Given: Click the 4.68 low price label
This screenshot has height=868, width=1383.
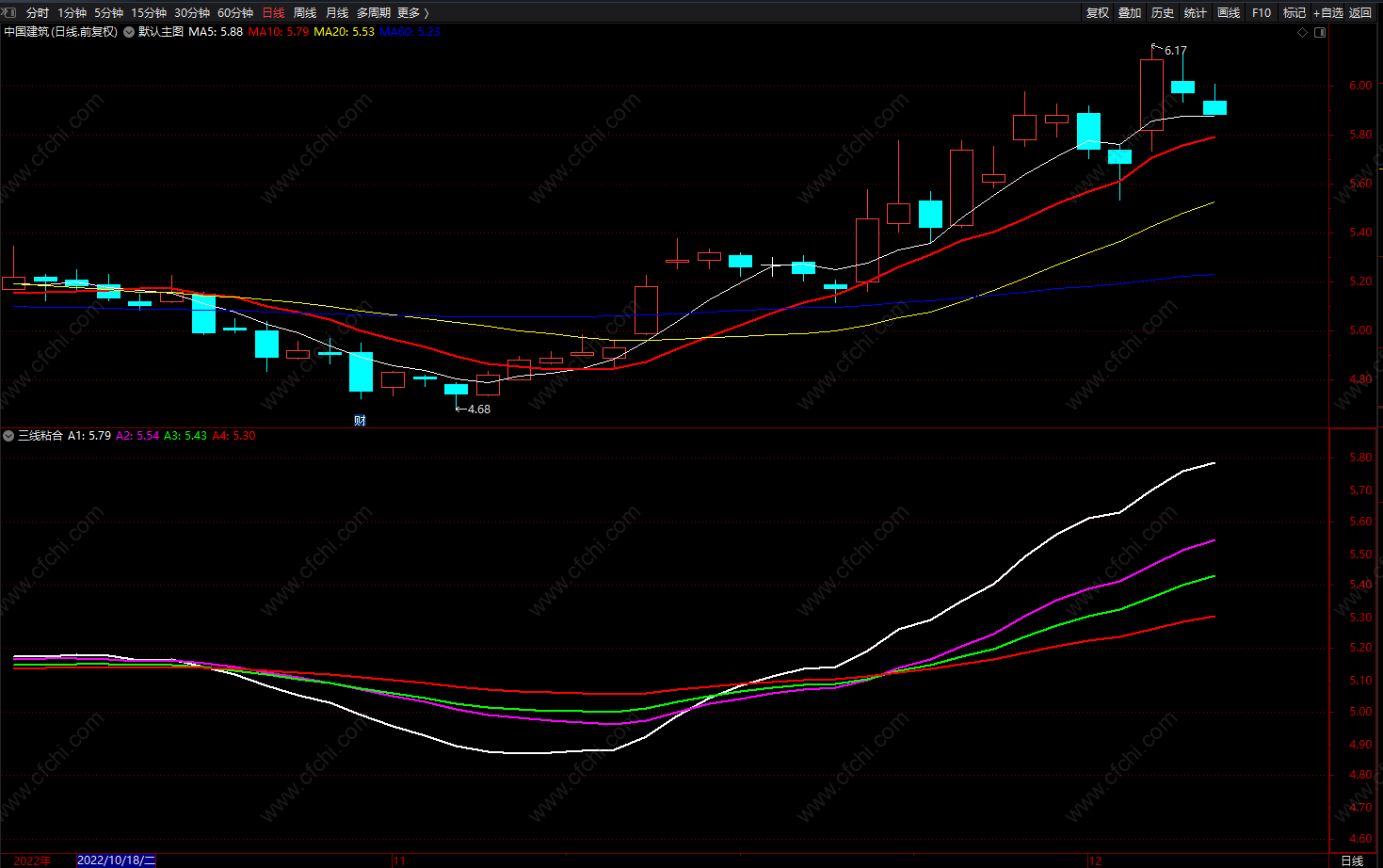Looking at the screenshot, I should pyautogui.click(x=479, y=410).
